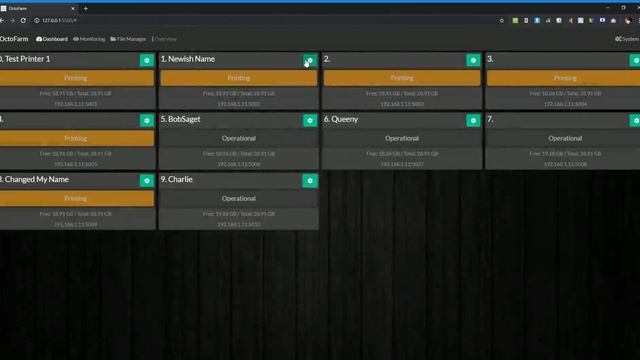This screenshot has height=360, width=640.
Task: Click the "6. Queeny" title
Action: 341,119
